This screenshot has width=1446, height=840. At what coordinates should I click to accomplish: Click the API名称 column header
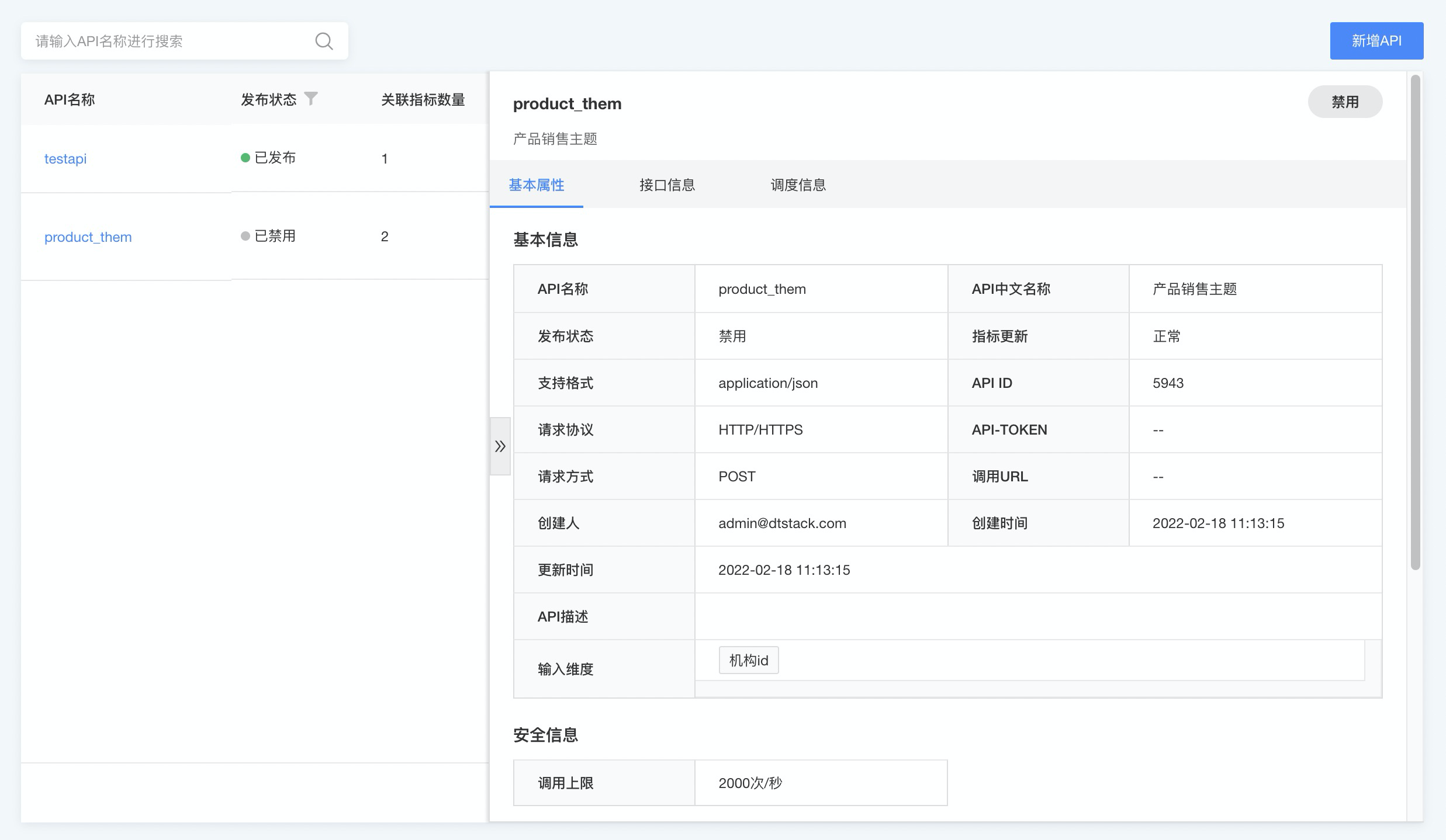70,99
